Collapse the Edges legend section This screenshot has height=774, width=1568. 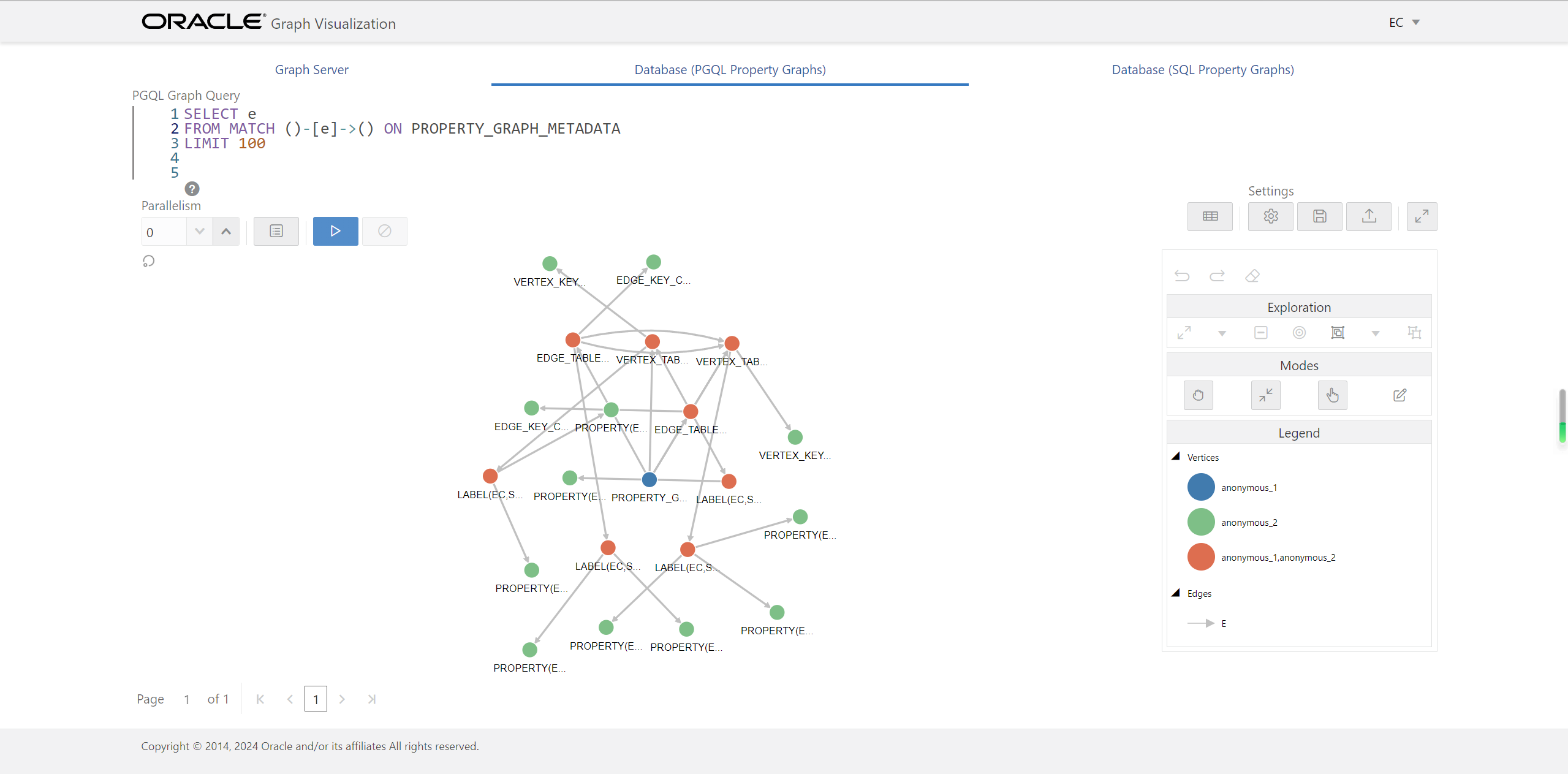[x=1176, y=593]
